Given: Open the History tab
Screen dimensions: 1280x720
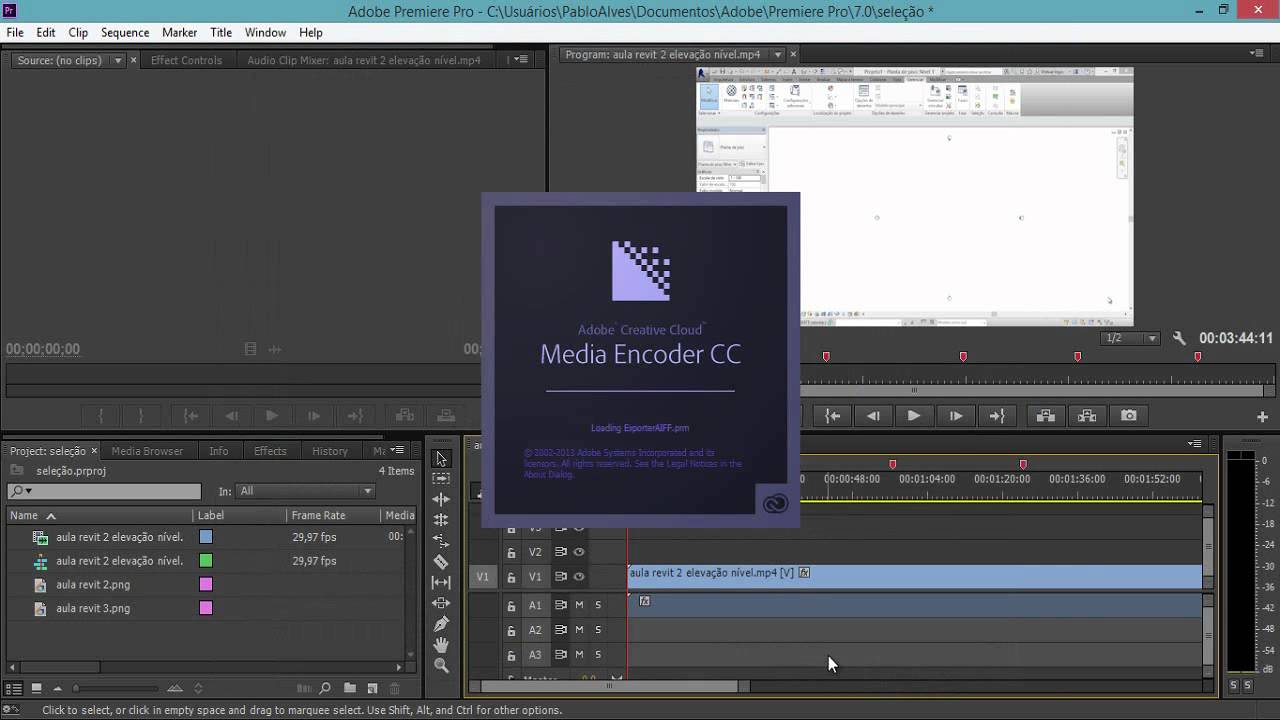Looking at the screenshot, I should [x=330, y=451].
